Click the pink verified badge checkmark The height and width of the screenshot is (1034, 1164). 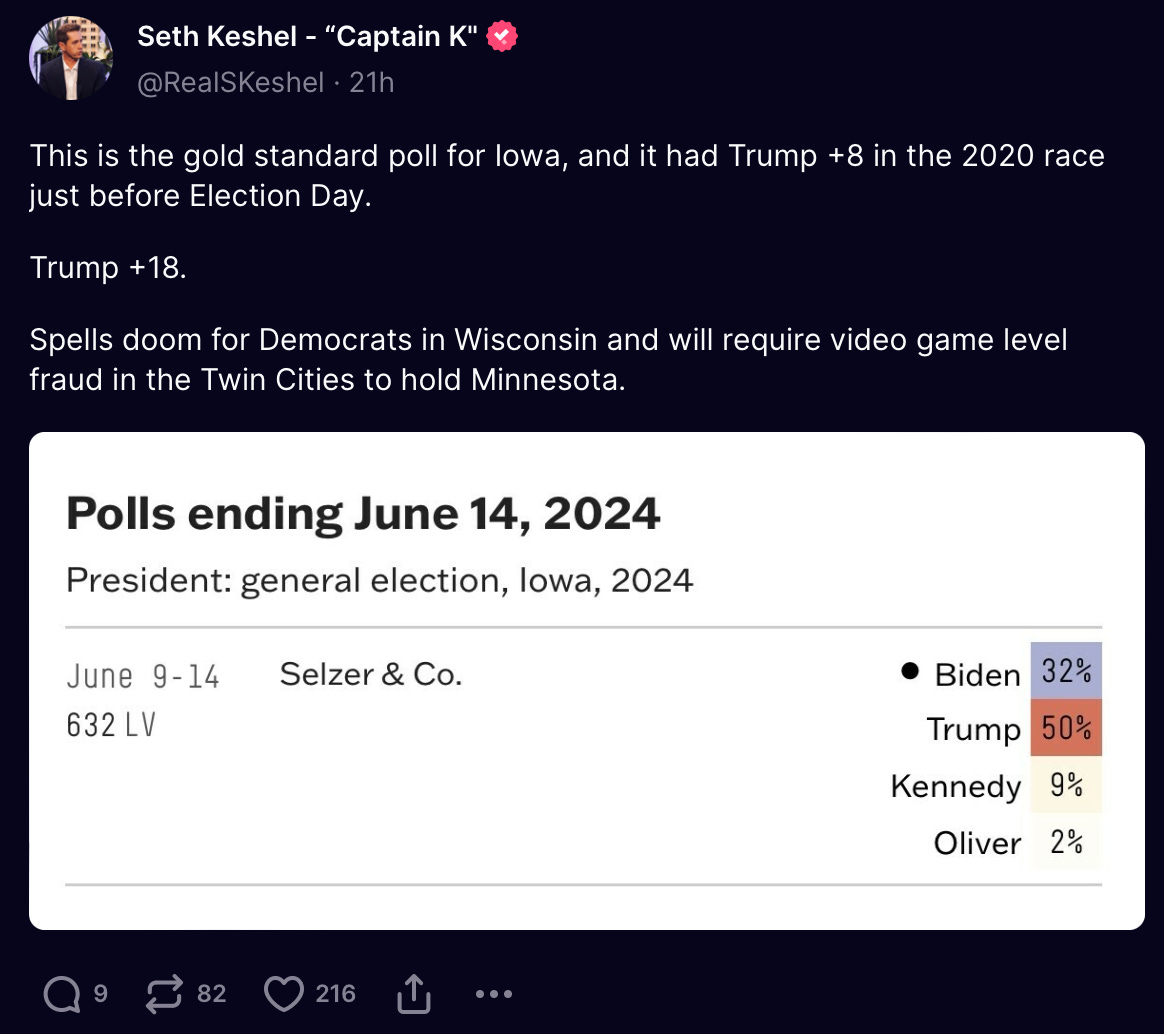click(501, 38)
